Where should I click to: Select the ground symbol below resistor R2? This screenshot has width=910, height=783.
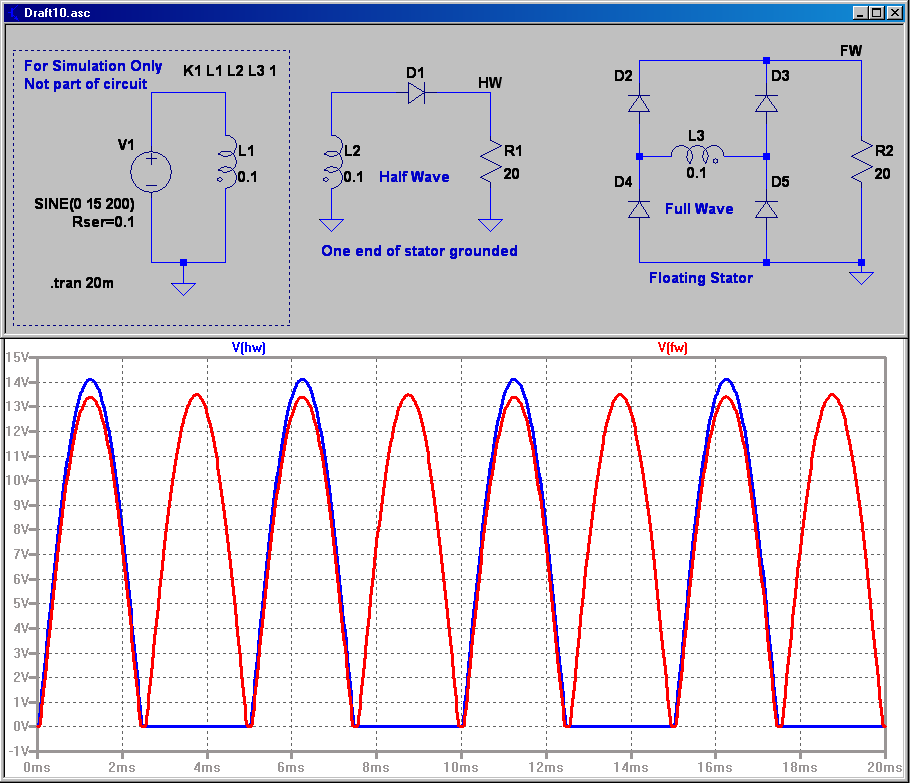(861, 278)
